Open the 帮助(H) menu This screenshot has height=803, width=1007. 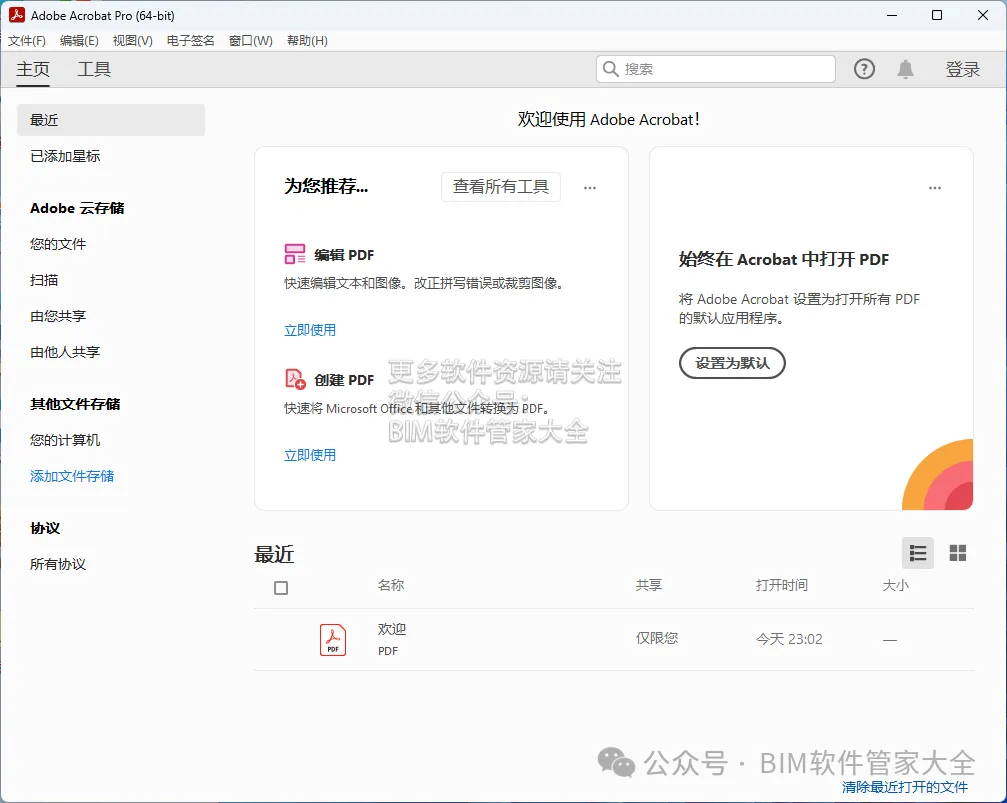pyautogui.click(x=307, y=40)
